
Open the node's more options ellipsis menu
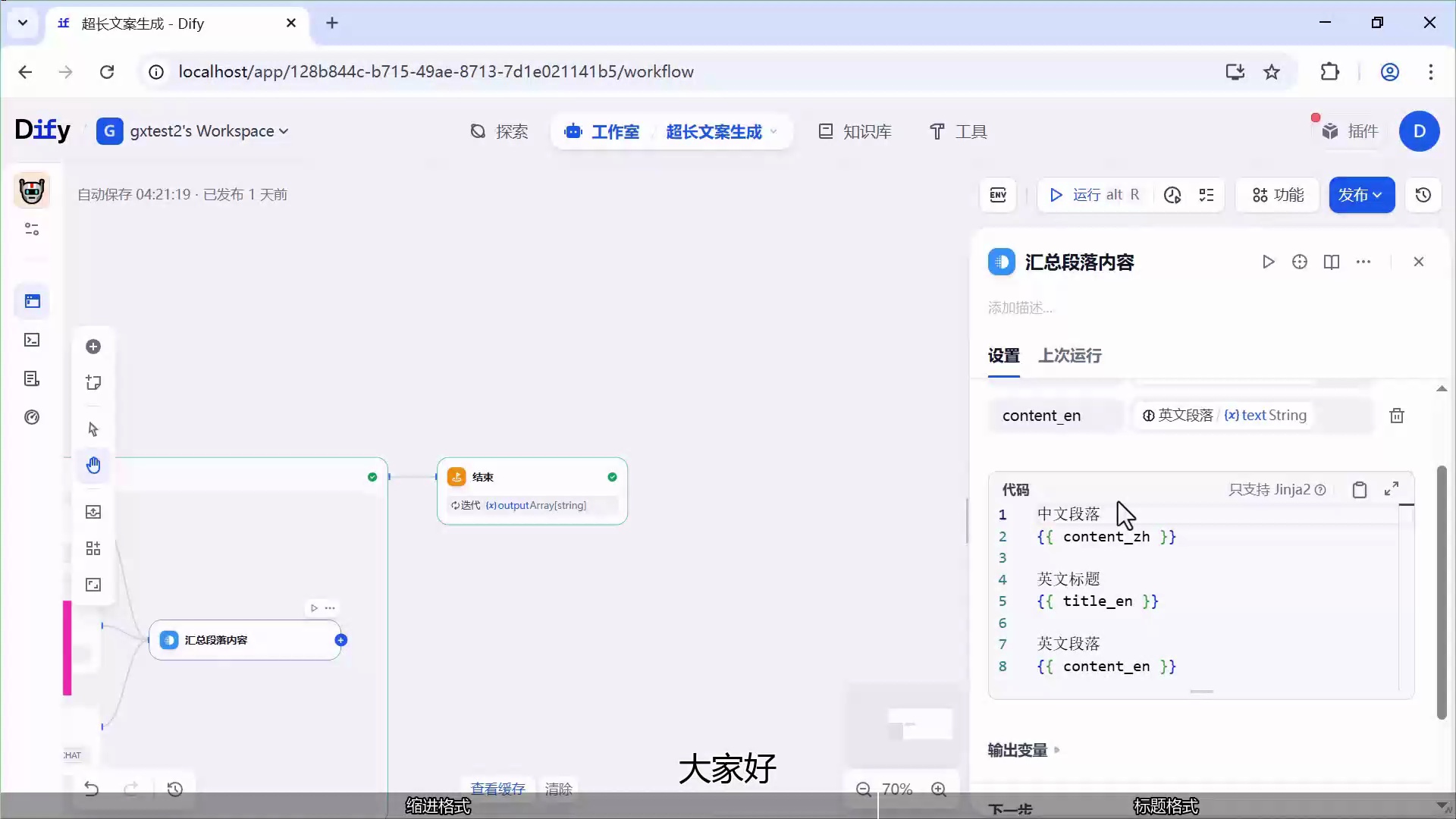pos(1363,262)
